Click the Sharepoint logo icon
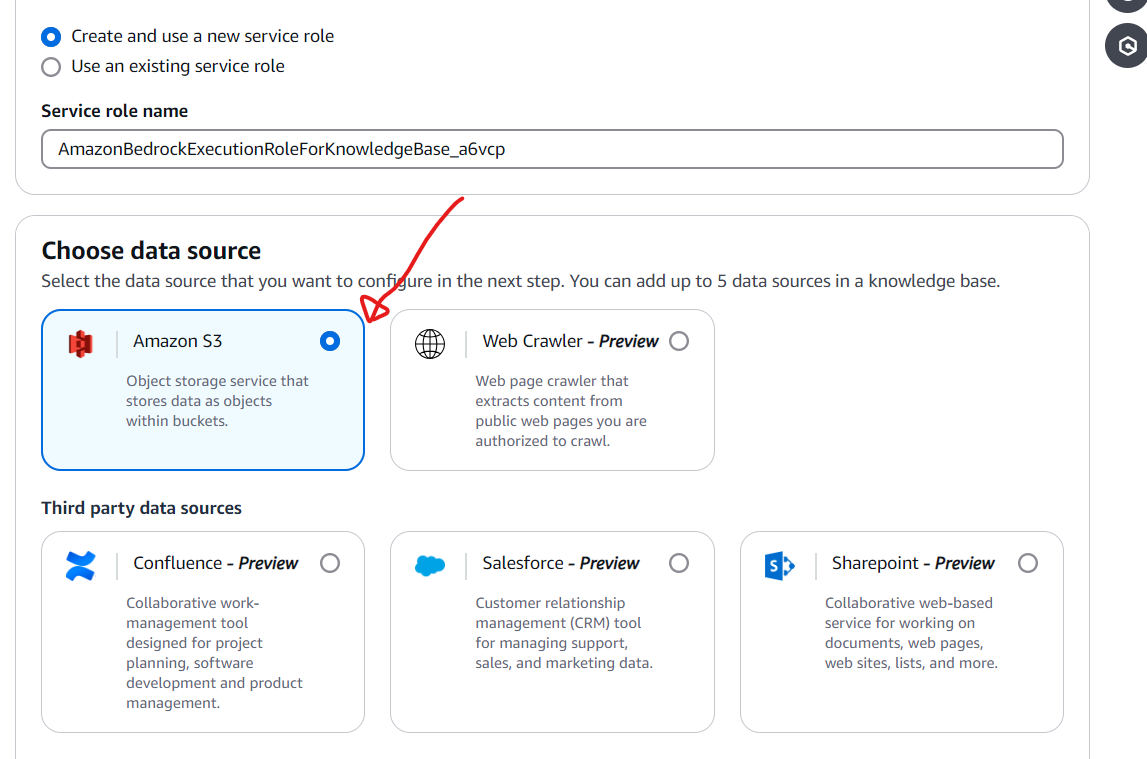This screenshot has width=1147, height=759. pyautogui.click(x=779, y=566)
